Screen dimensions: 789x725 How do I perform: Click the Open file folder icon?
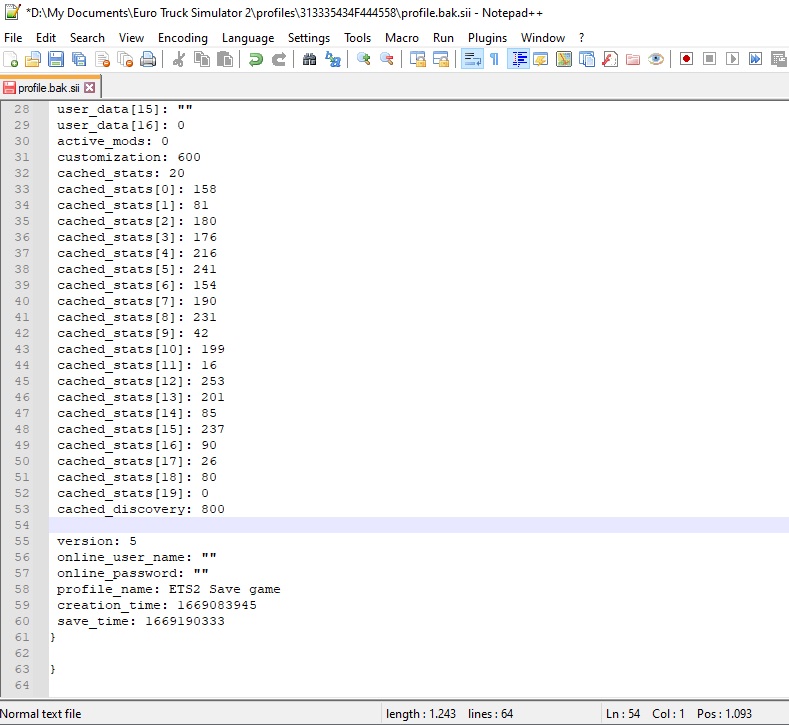pyautogui.click(x=33, y=59)
